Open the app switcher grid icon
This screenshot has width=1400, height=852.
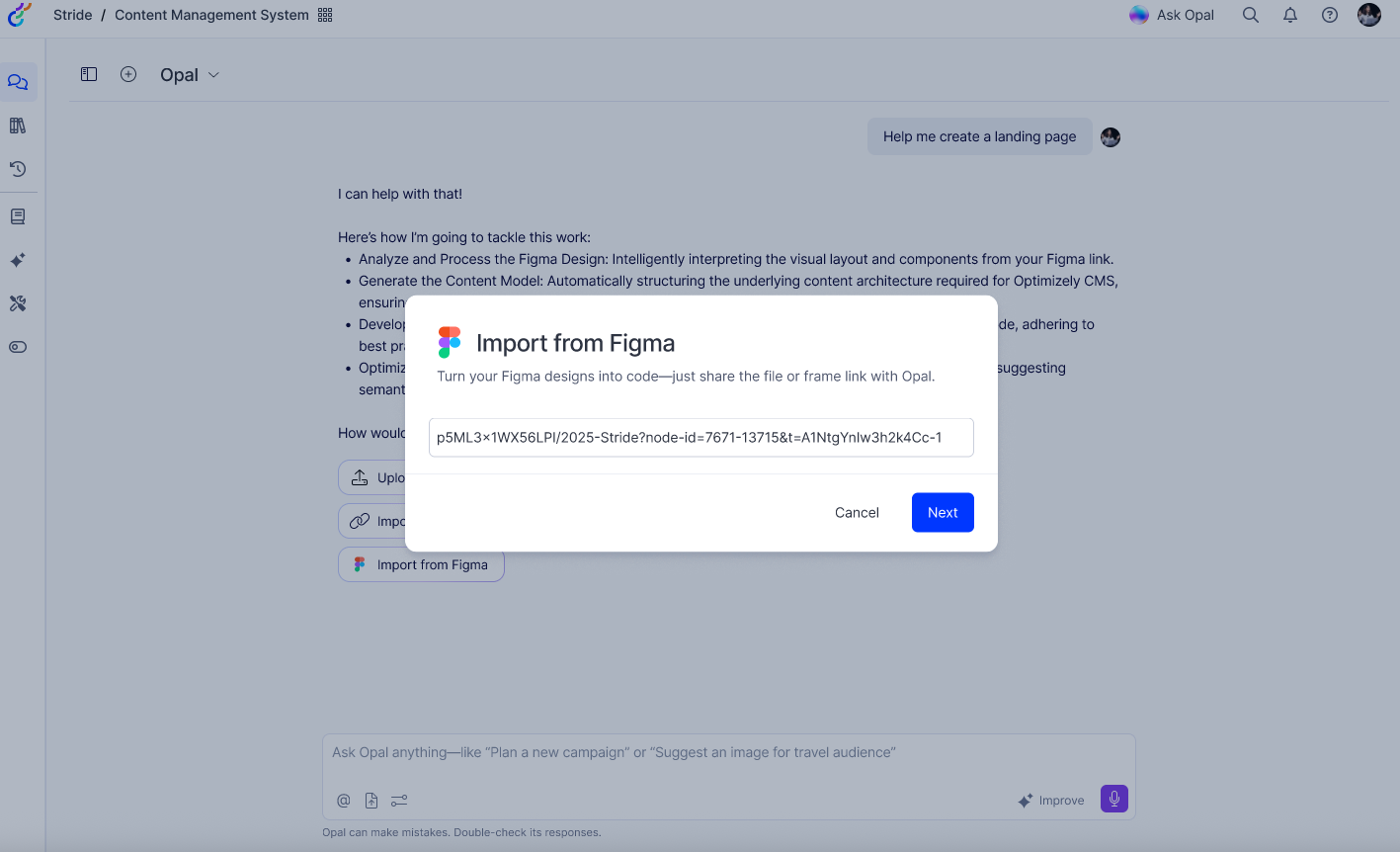325,15
